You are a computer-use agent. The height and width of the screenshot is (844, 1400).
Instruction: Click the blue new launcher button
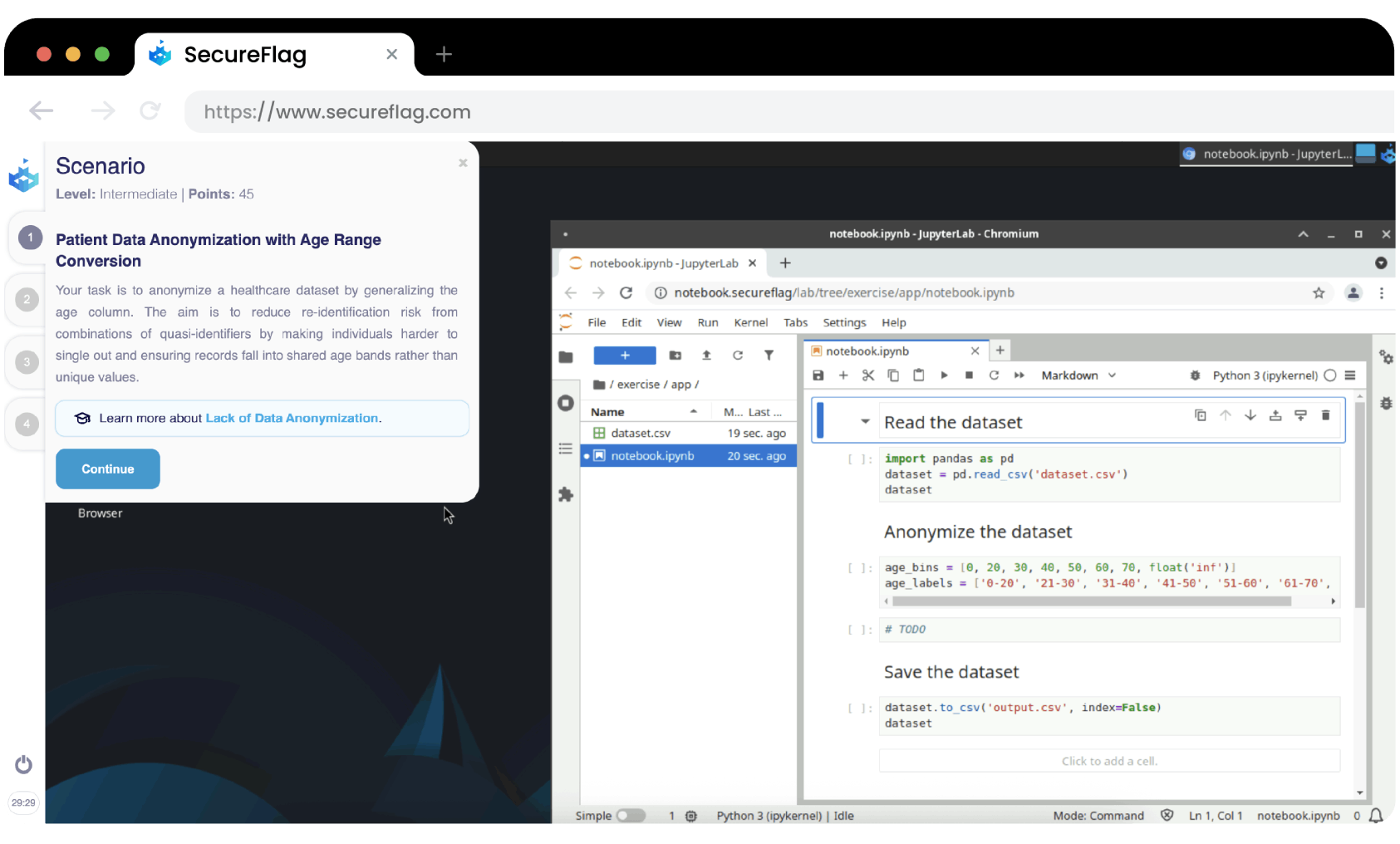[625, 356]
